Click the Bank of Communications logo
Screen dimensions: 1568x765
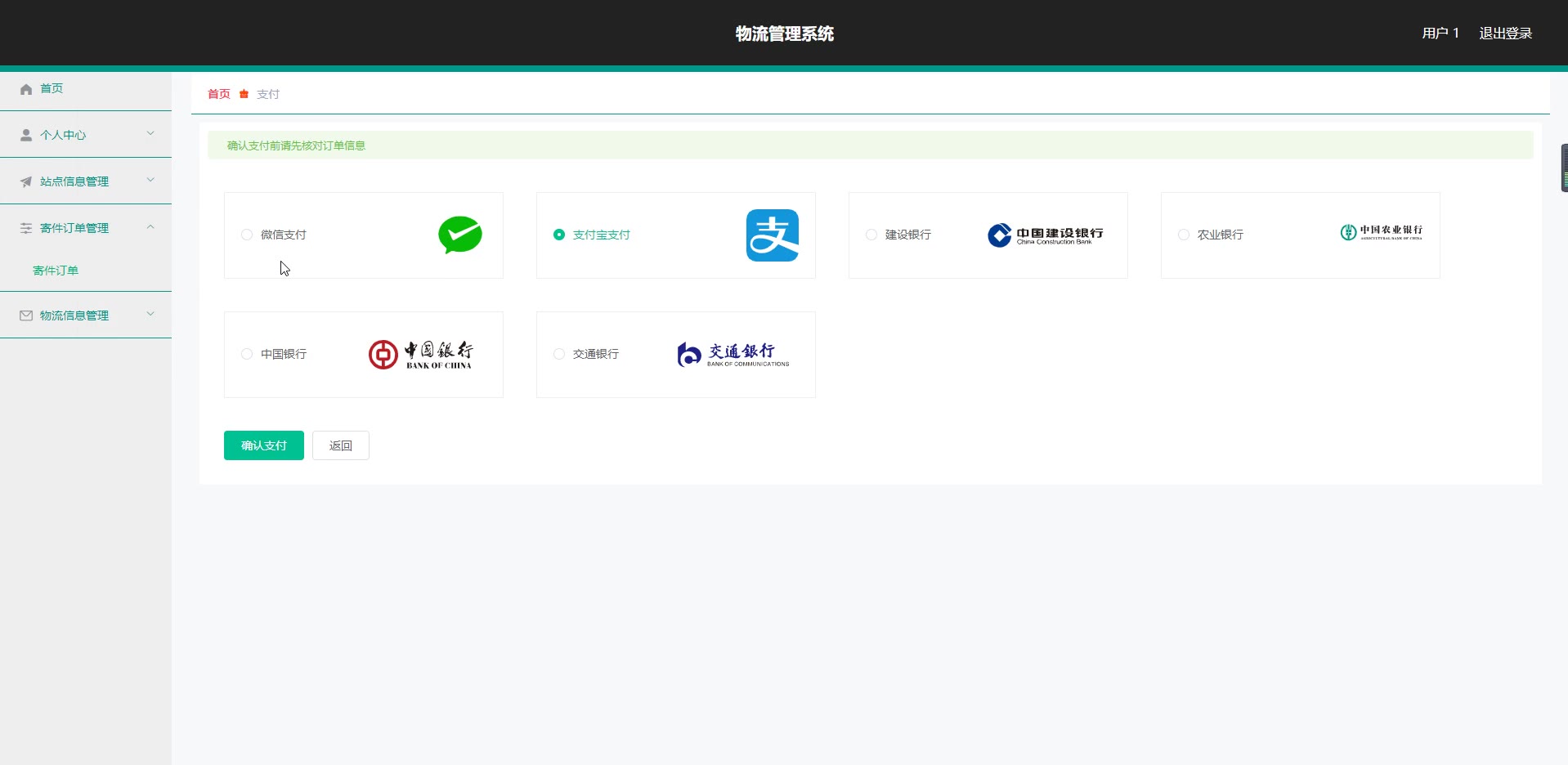point(733,355)
